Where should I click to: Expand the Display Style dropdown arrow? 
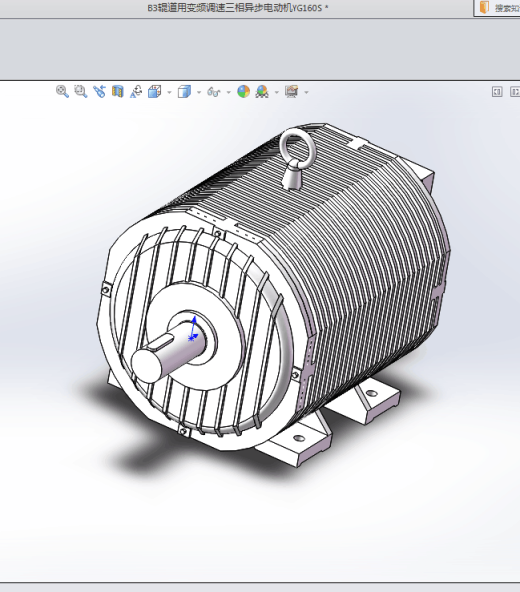tap(199, 92)
